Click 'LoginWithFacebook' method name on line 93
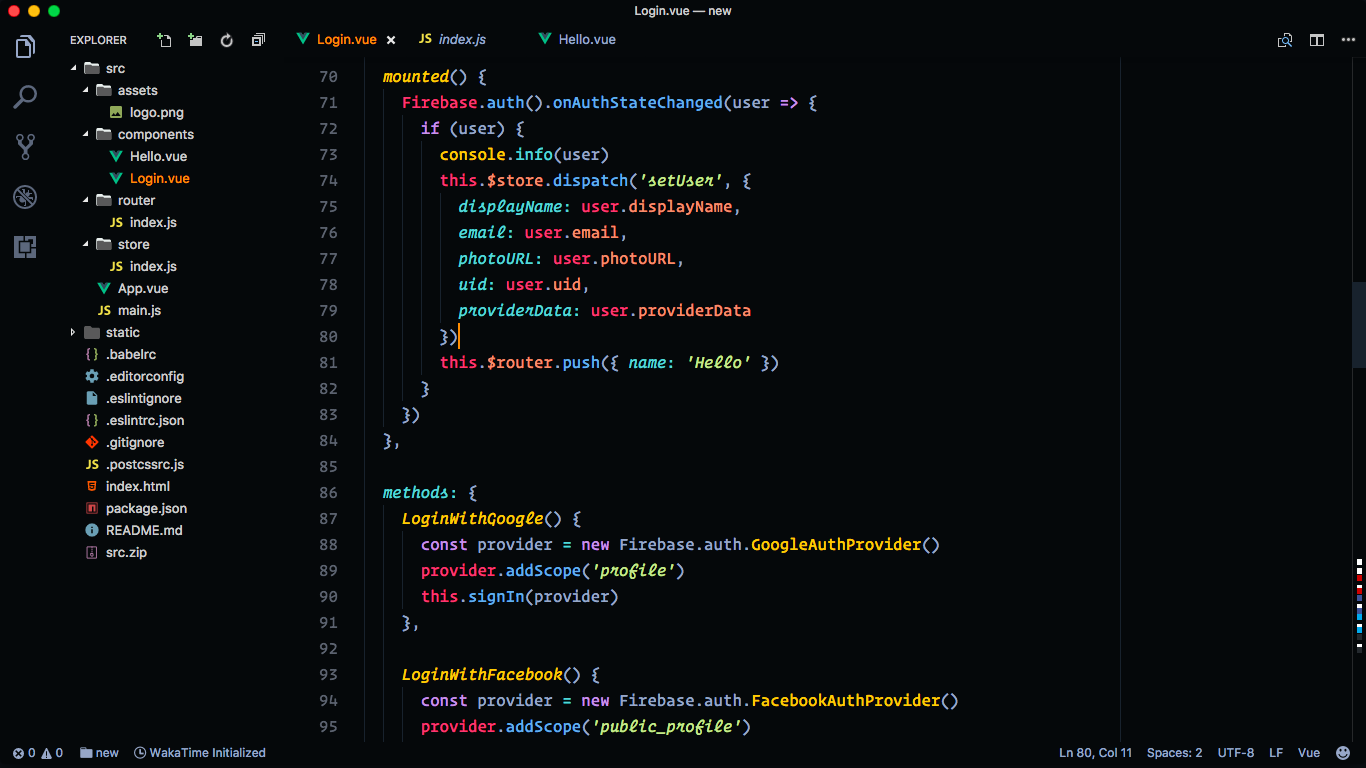Viewport: 1366px width, 768px height. tap(482, 675)
